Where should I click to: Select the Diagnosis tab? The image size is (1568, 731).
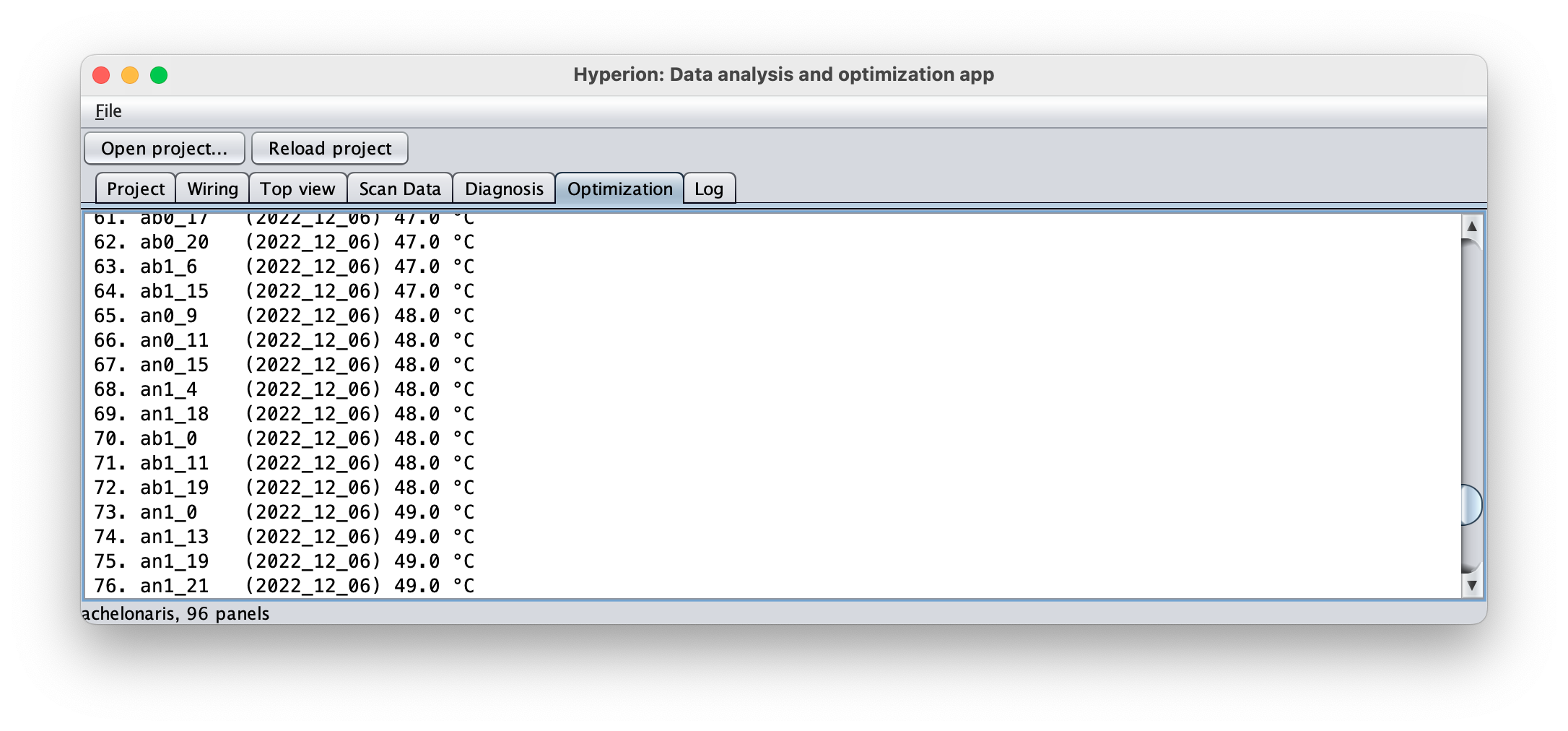[504, 189]
